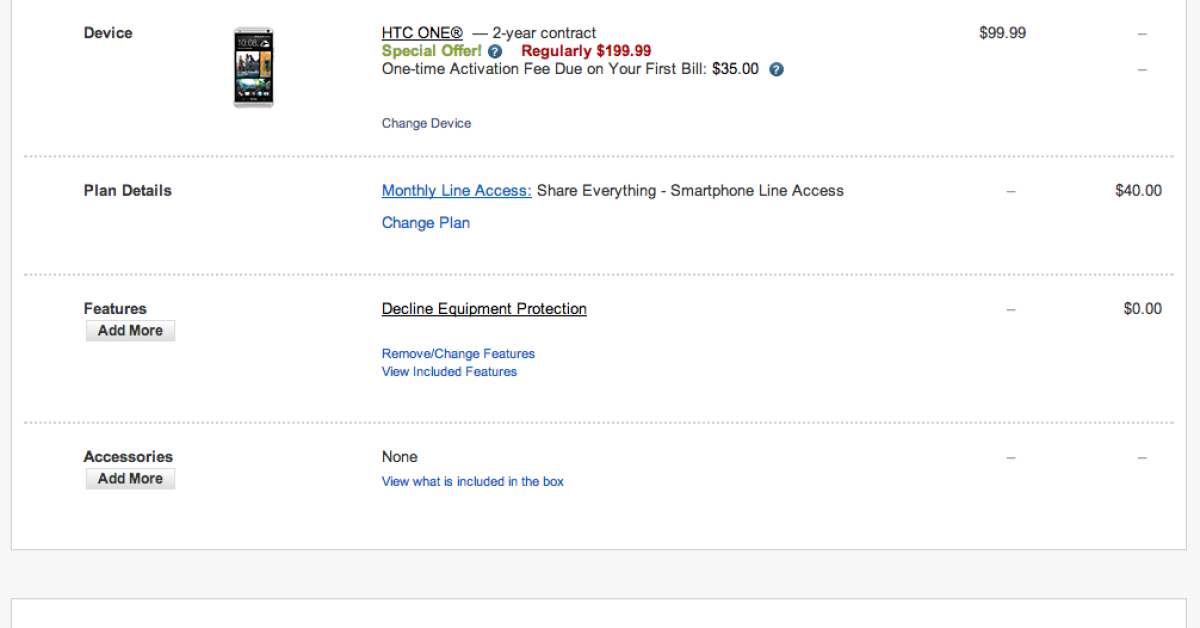Image resolution: width=1200 pixels, height=628 pixels.
Task: Click the HTC One phone thumbnail image
Action: (254, 68)
